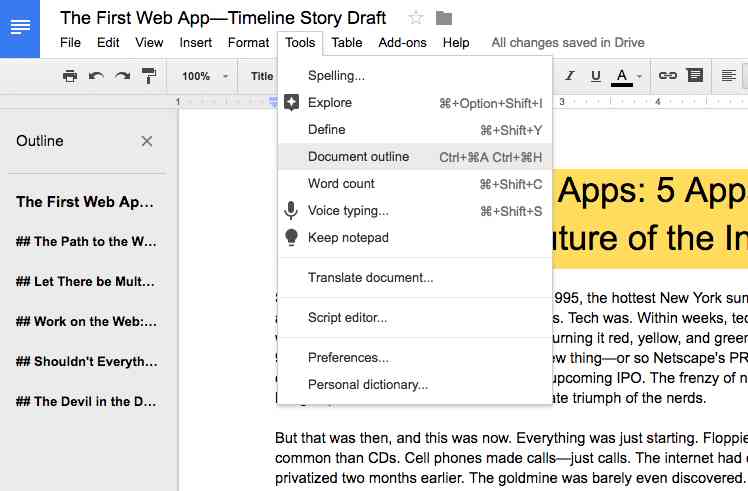Image resolution: width=748 pixels, height=491 pixels.
Task: Undo the last action with undo arrow
Action: (96, 76)
